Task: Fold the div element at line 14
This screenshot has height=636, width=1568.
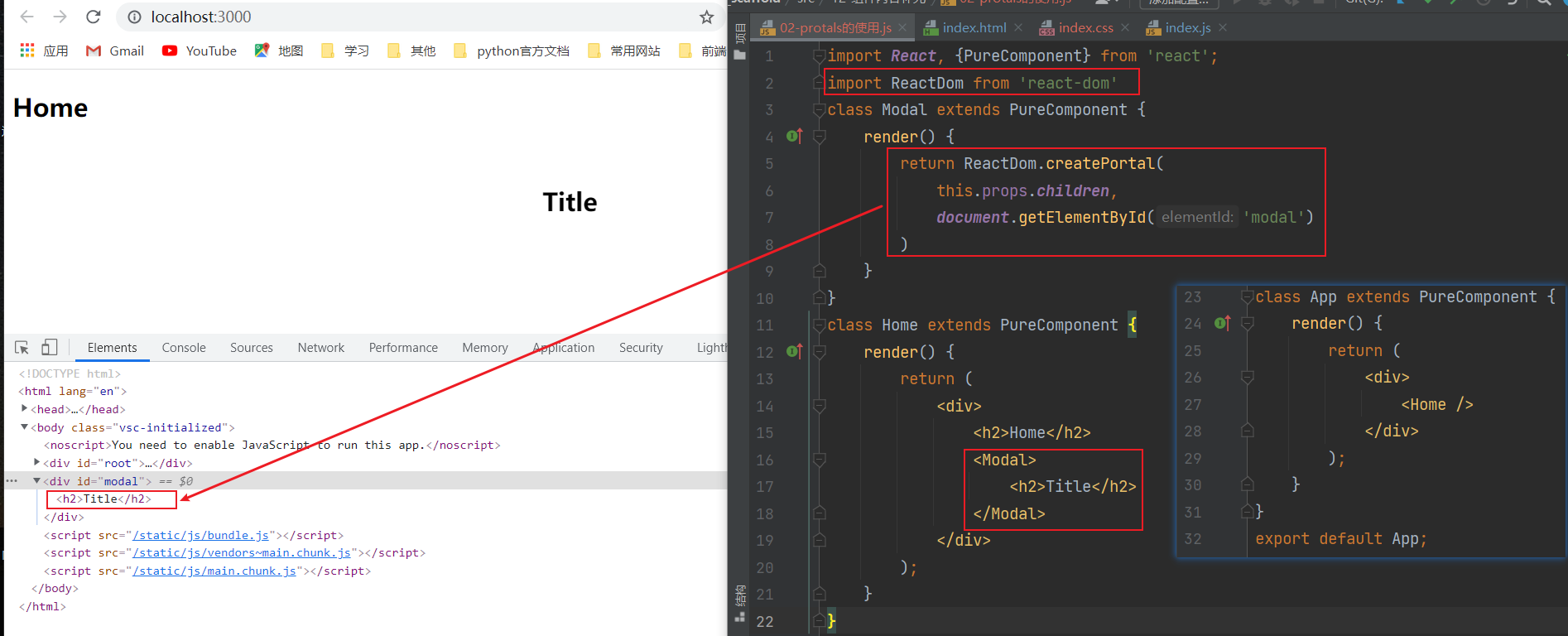Action: [820, 406]
